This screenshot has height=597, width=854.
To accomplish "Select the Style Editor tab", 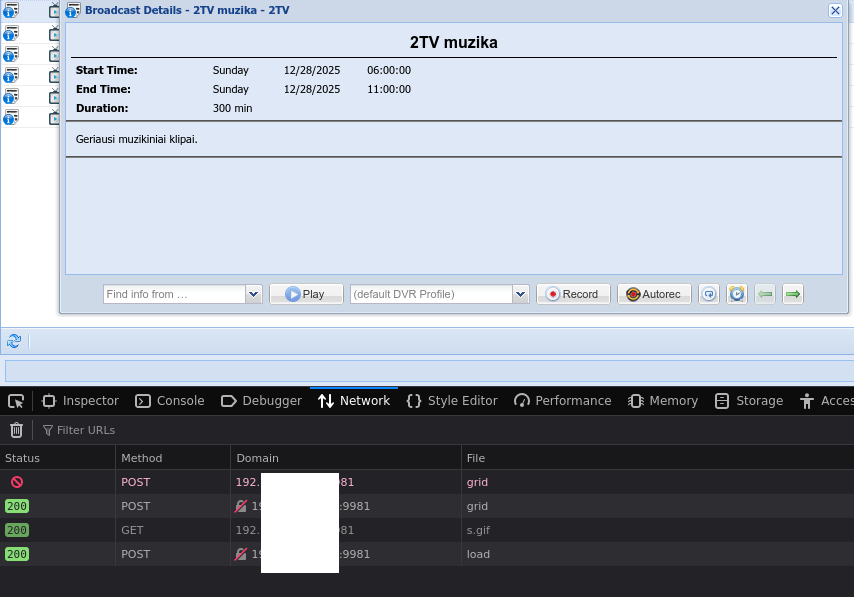I will (x=452, y=401).
